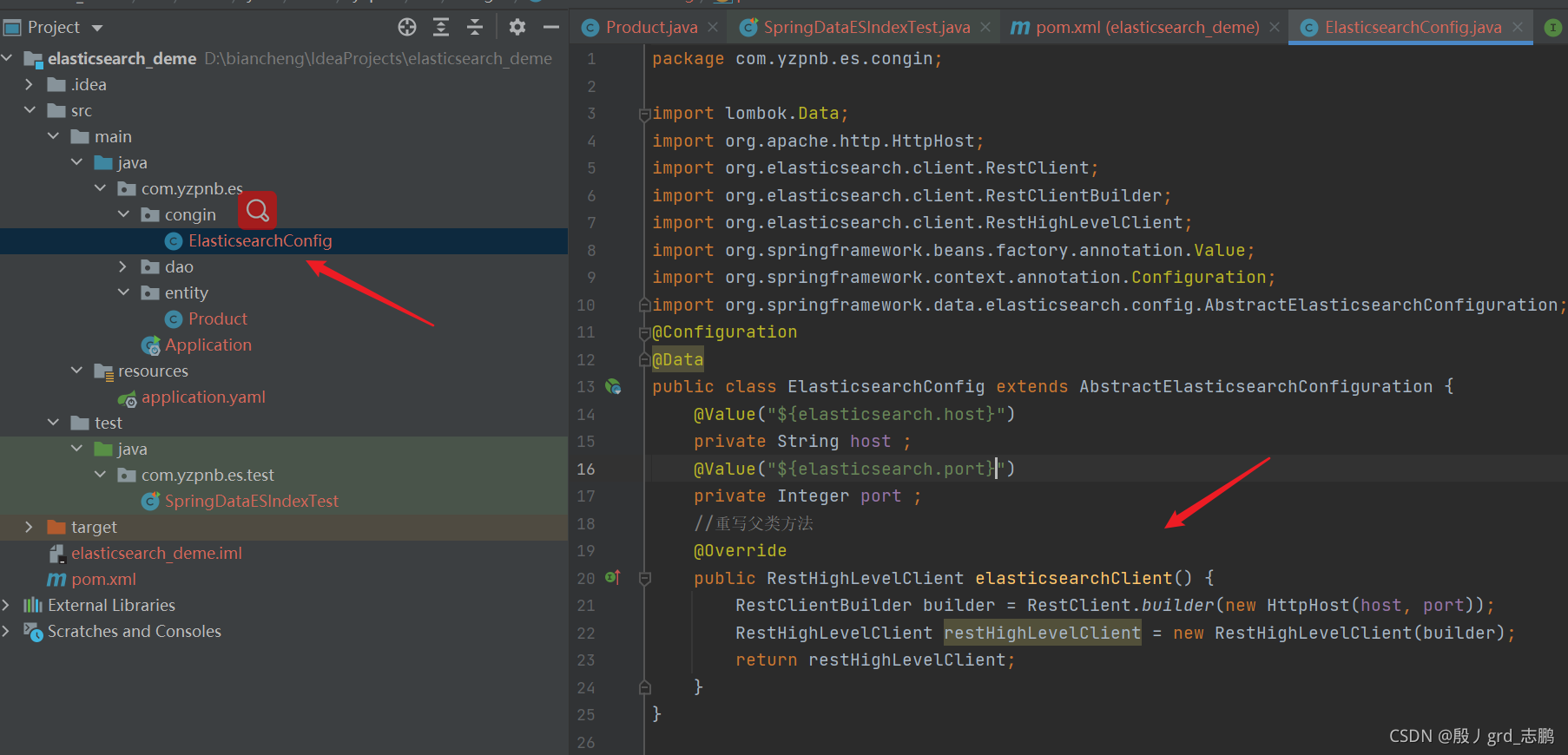1568x755 pixels.
Task: Click the @Data annotation on line 12
Action: point(678,359)
